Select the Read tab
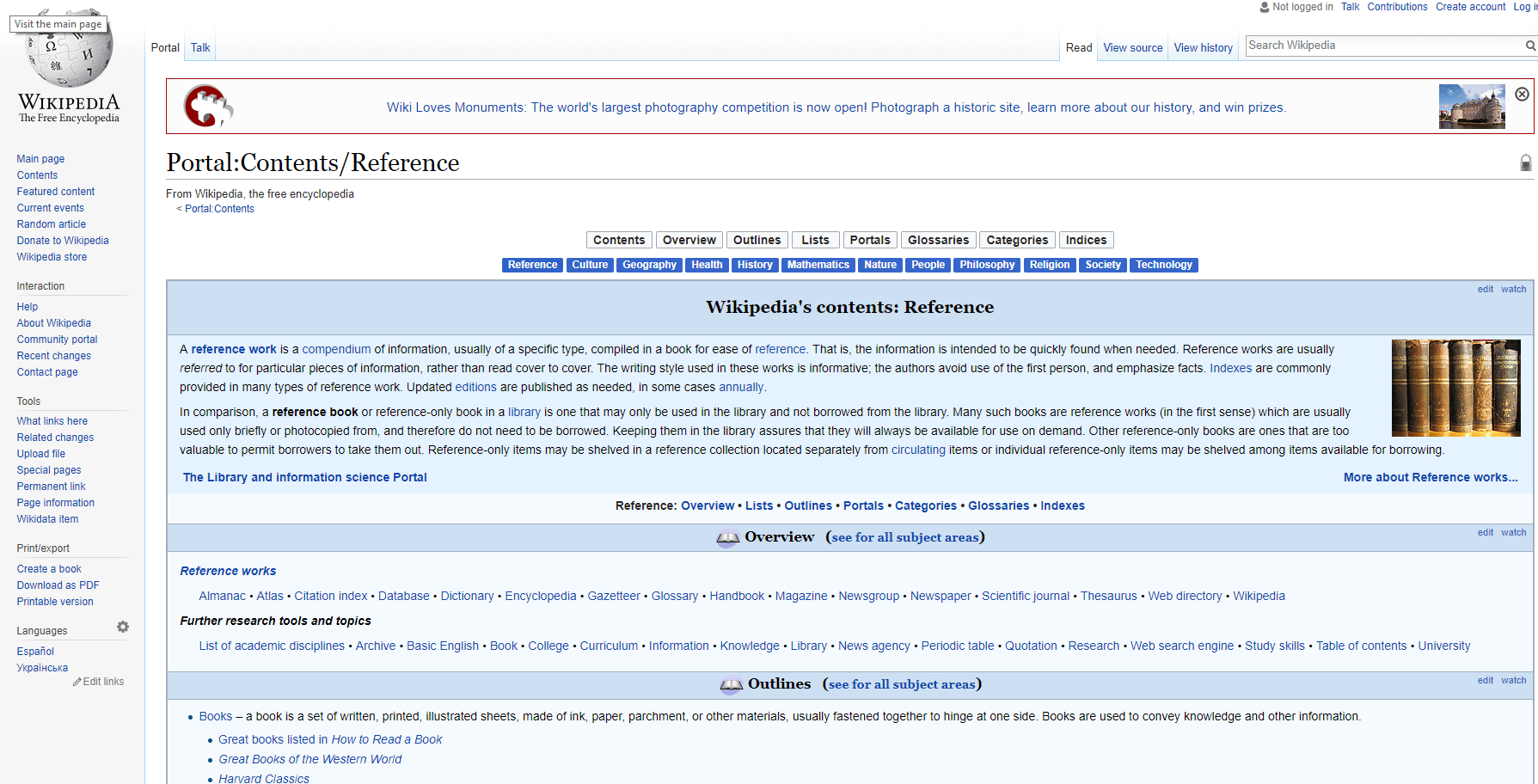 pos(1079,48)
